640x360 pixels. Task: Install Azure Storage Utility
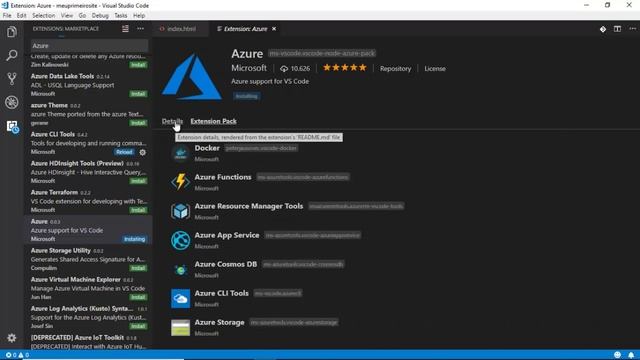pos(138,268)
